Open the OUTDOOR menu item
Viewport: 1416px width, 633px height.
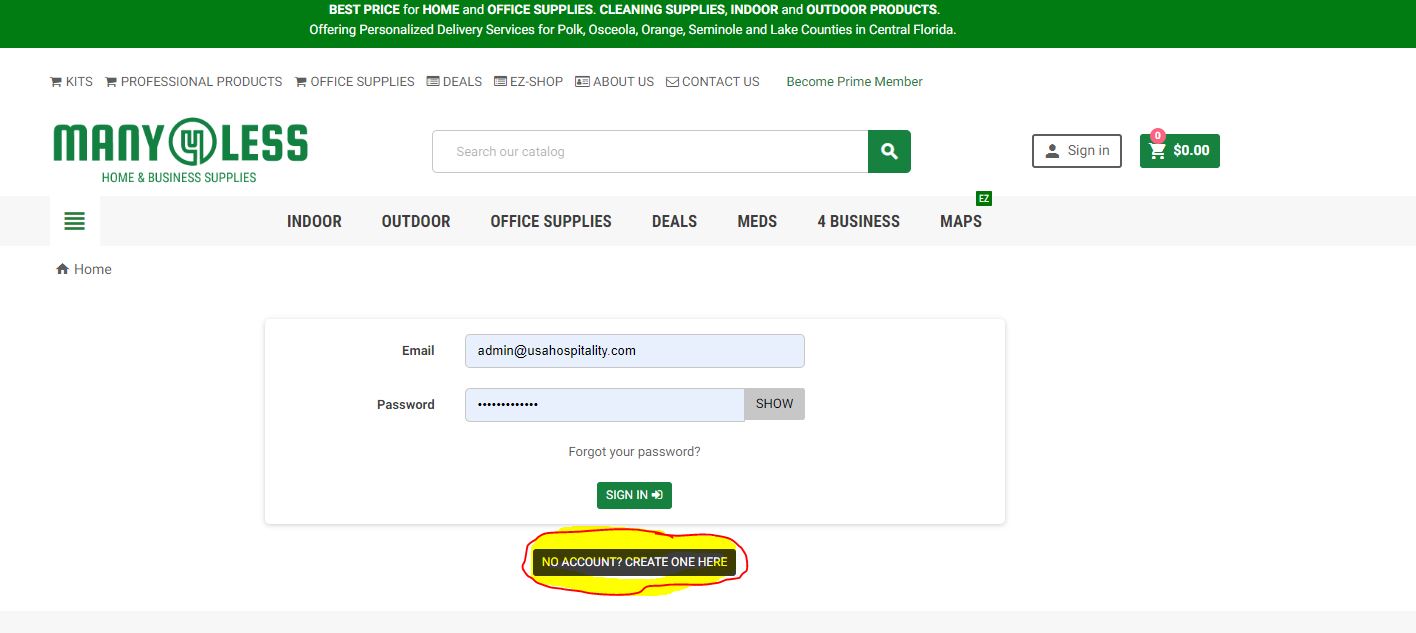tap(416, 221)
